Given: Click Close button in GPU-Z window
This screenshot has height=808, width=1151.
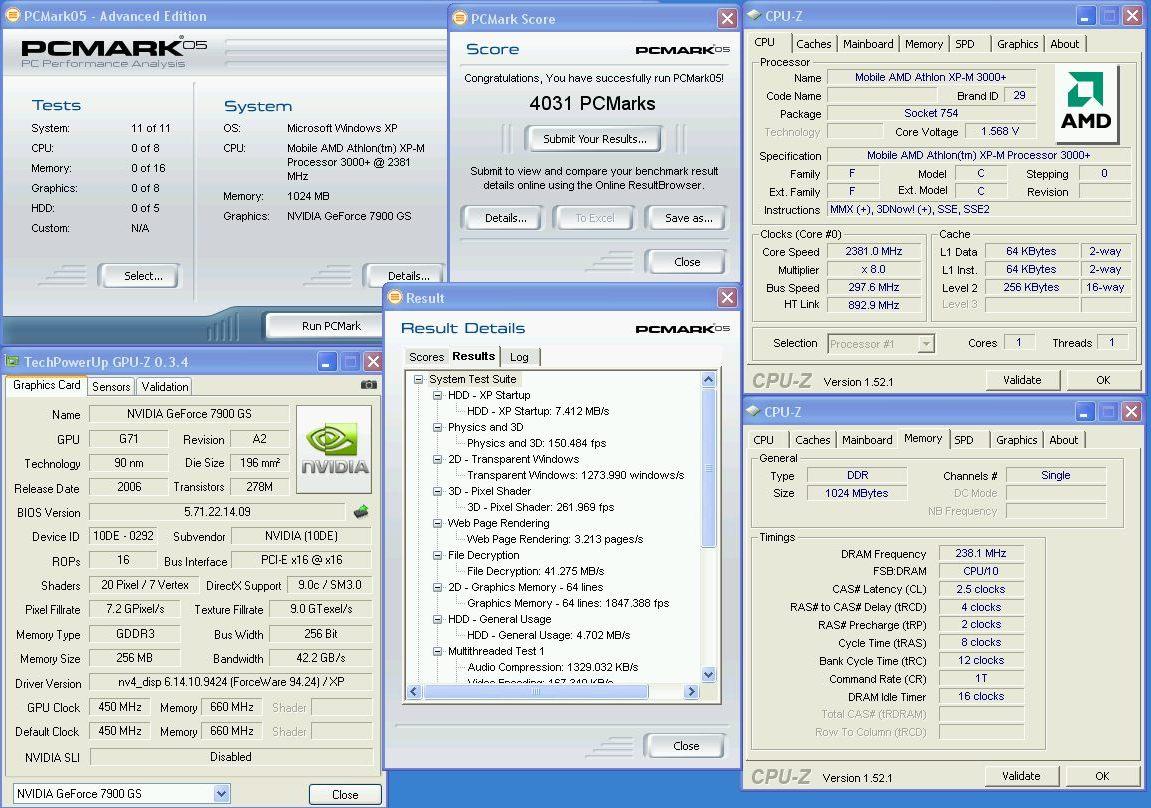Looking at the screenshot, I should click(345, 794).
